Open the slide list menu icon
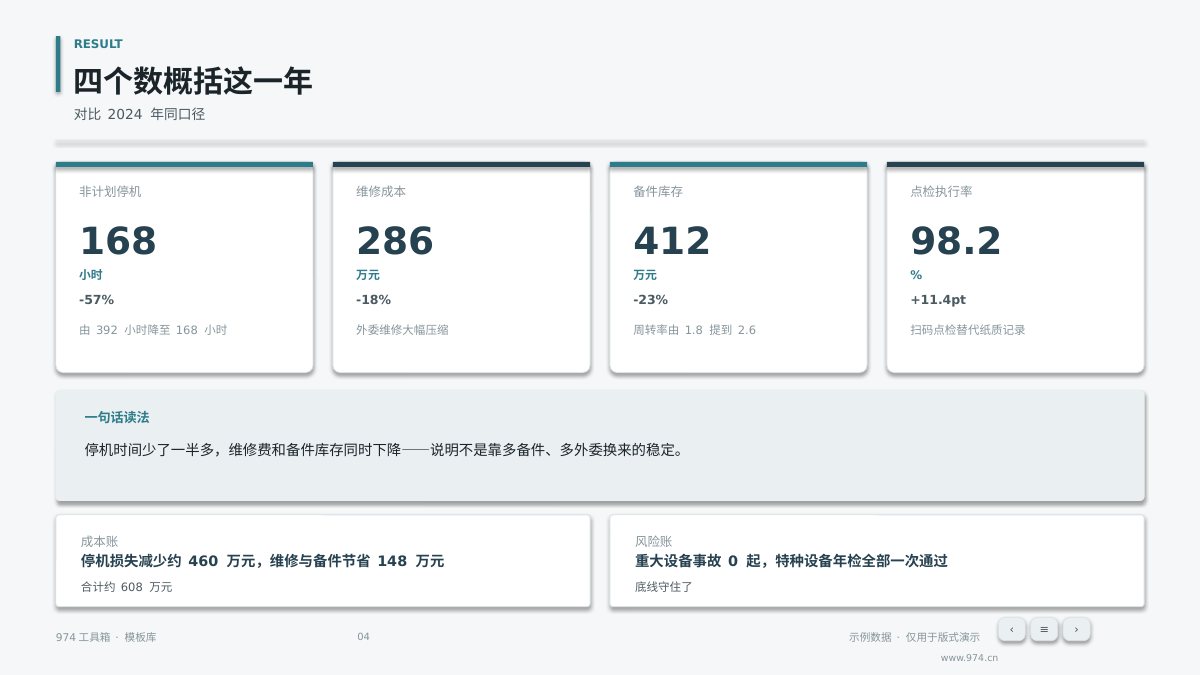The width and height of the screenshot is (1200, 675). coord(1044,629)
